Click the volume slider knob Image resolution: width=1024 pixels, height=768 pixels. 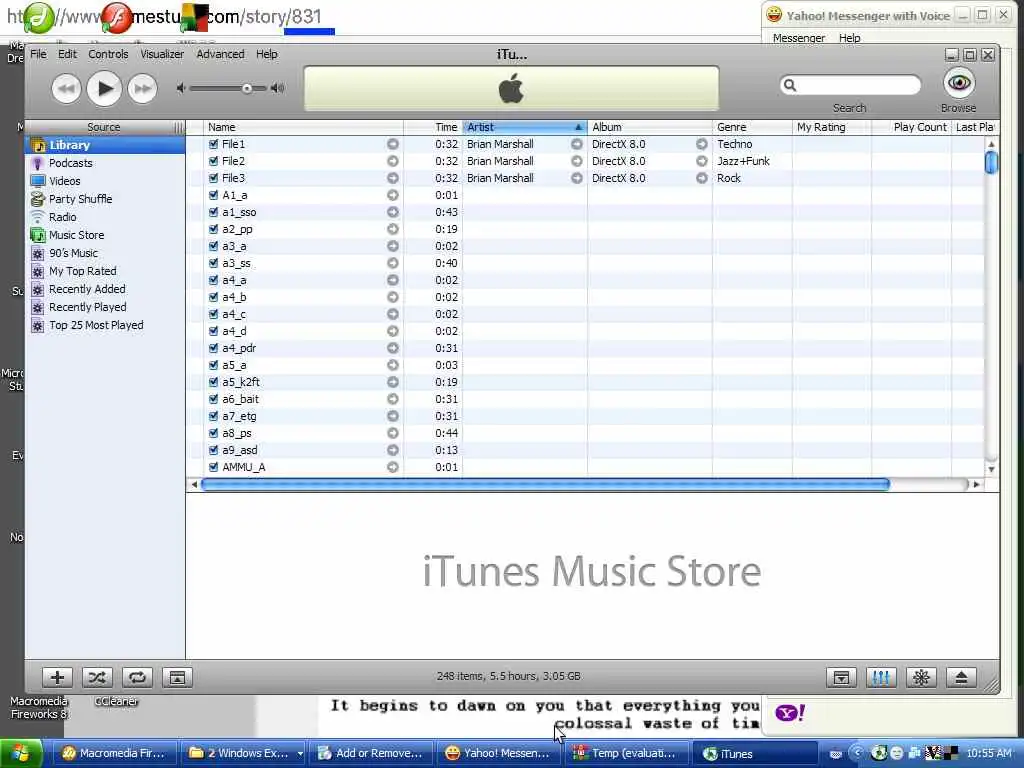[x=247, y=88]
